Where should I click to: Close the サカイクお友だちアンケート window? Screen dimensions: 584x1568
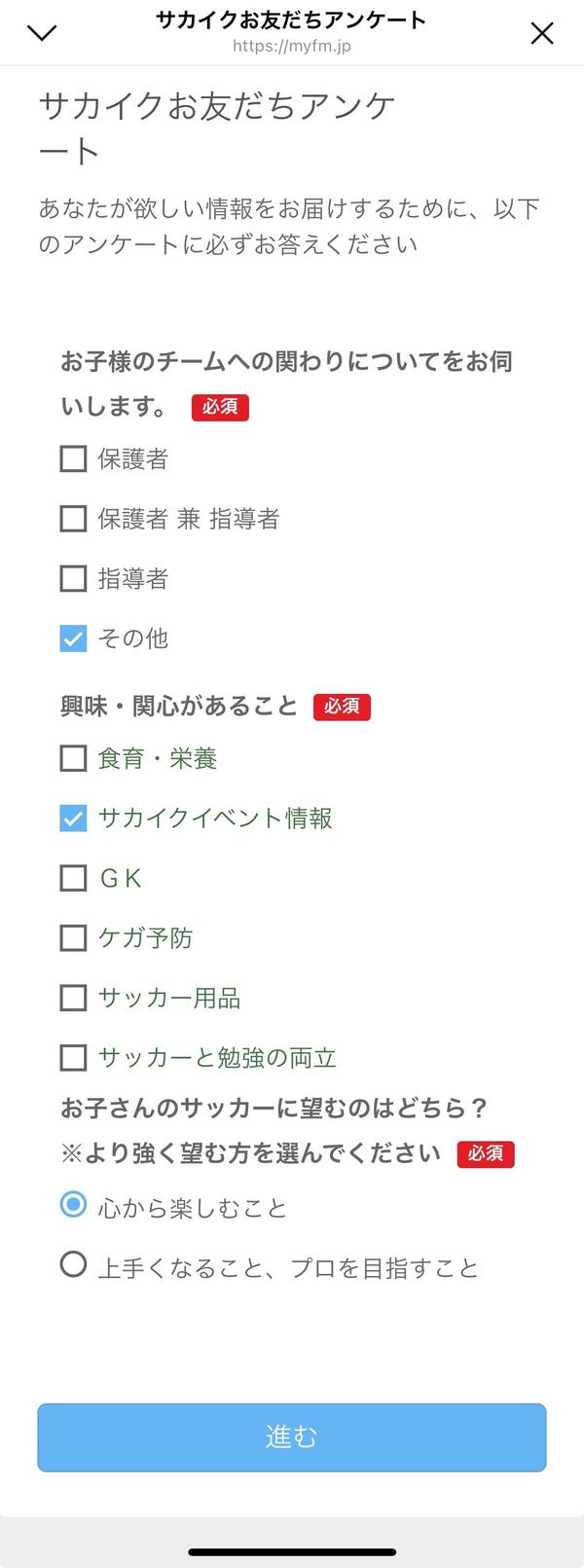542,32
